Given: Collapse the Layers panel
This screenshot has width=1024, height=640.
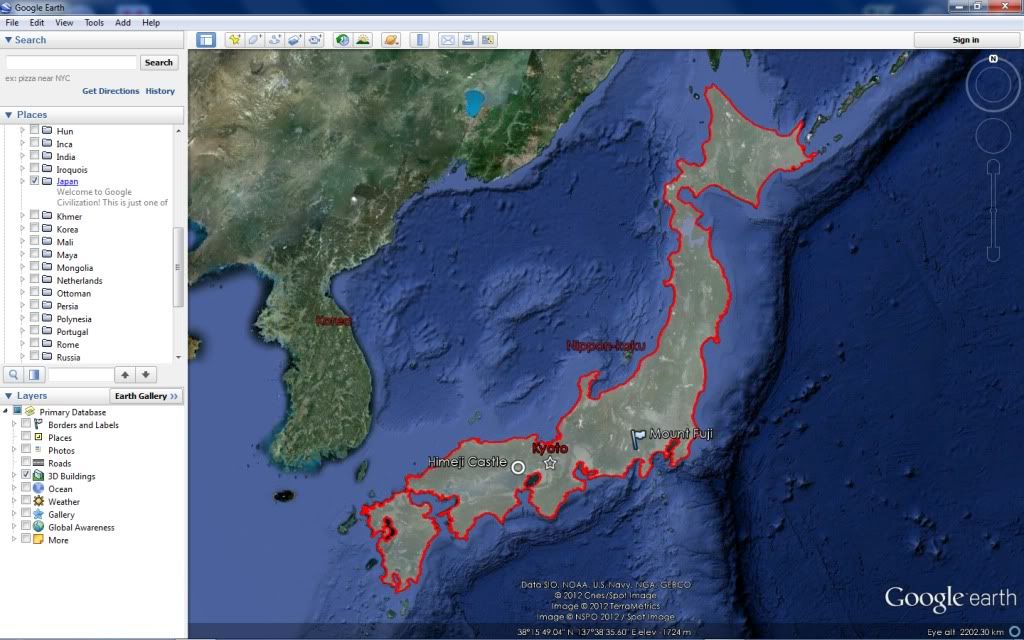Looking at the screenshot, I should (x=8, y=396).
